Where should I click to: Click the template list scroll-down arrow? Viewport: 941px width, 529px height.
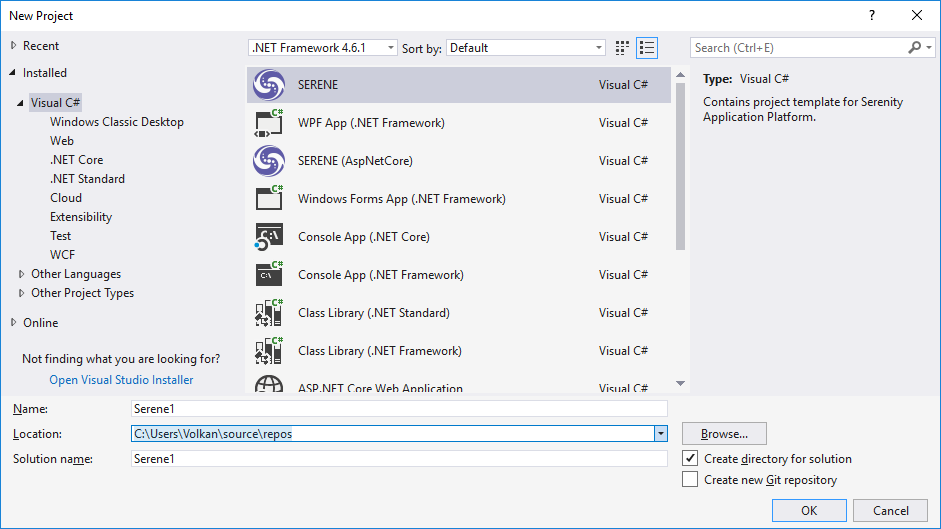click(680, 383)
